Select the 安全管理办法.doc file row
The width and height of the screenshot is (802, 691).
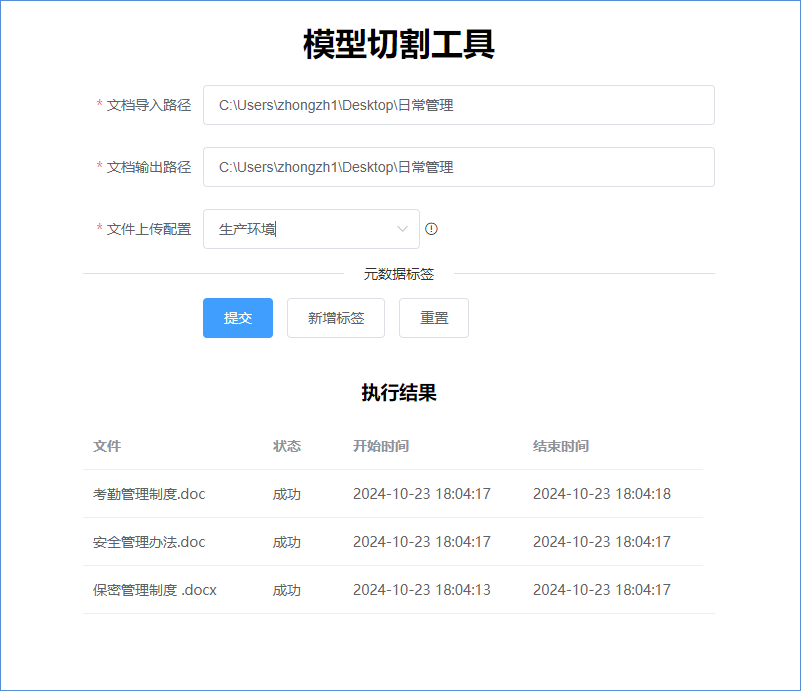coord(149,542)
